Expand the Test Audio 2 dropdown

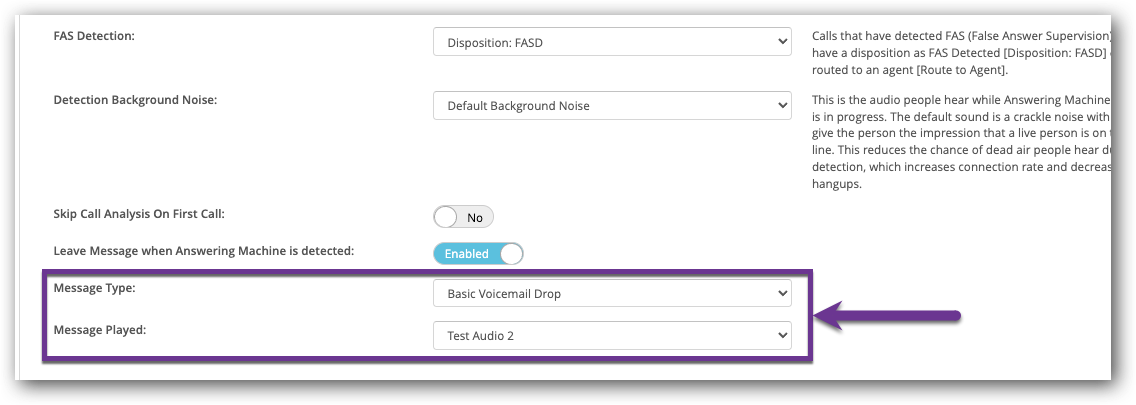pyautogui.click(x=611, y=335)
